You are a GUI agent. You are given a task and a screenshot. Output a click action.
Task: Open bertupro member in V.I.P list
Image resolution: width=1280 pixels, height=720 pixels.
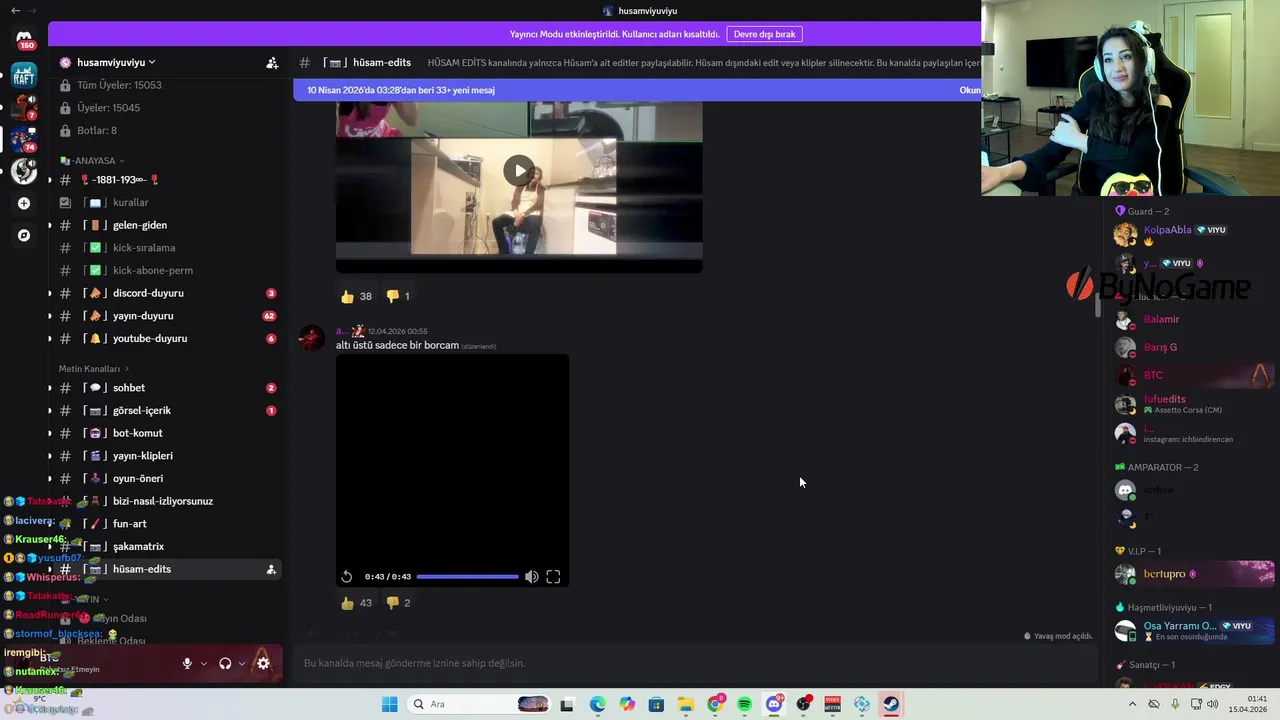1194,574
